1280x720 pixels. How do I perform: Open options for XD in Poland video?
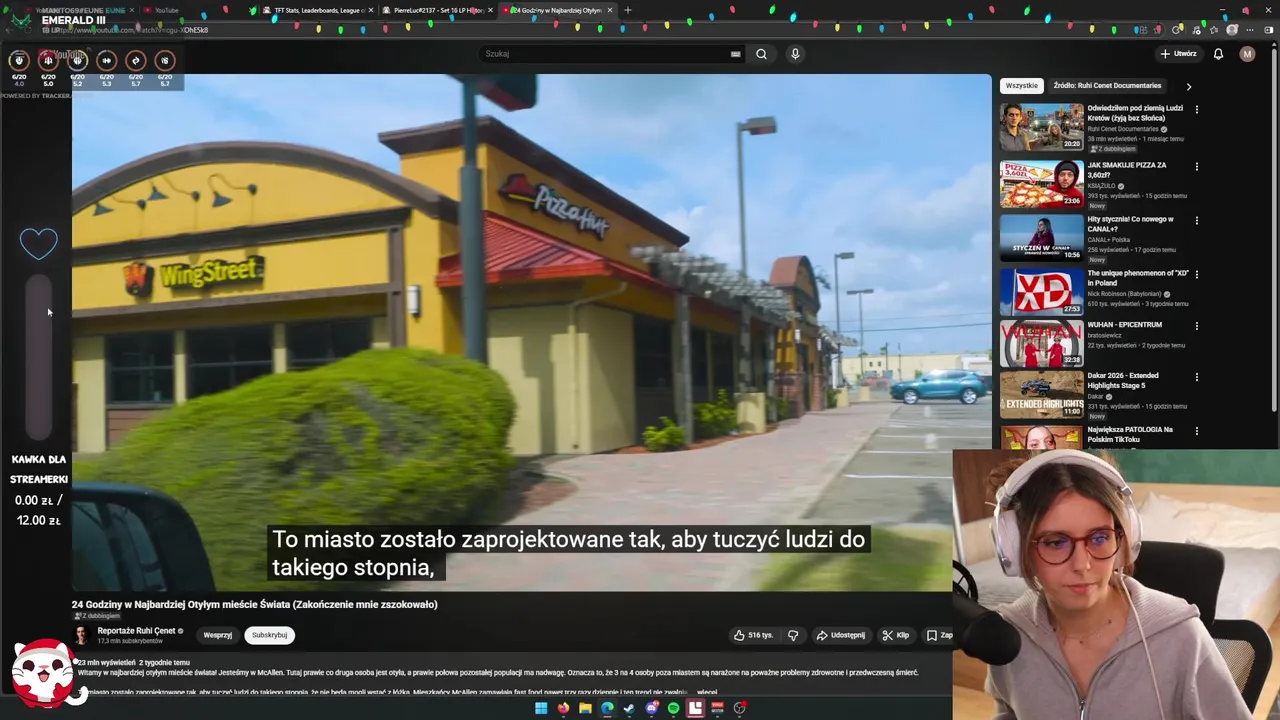pos(1196,274)
